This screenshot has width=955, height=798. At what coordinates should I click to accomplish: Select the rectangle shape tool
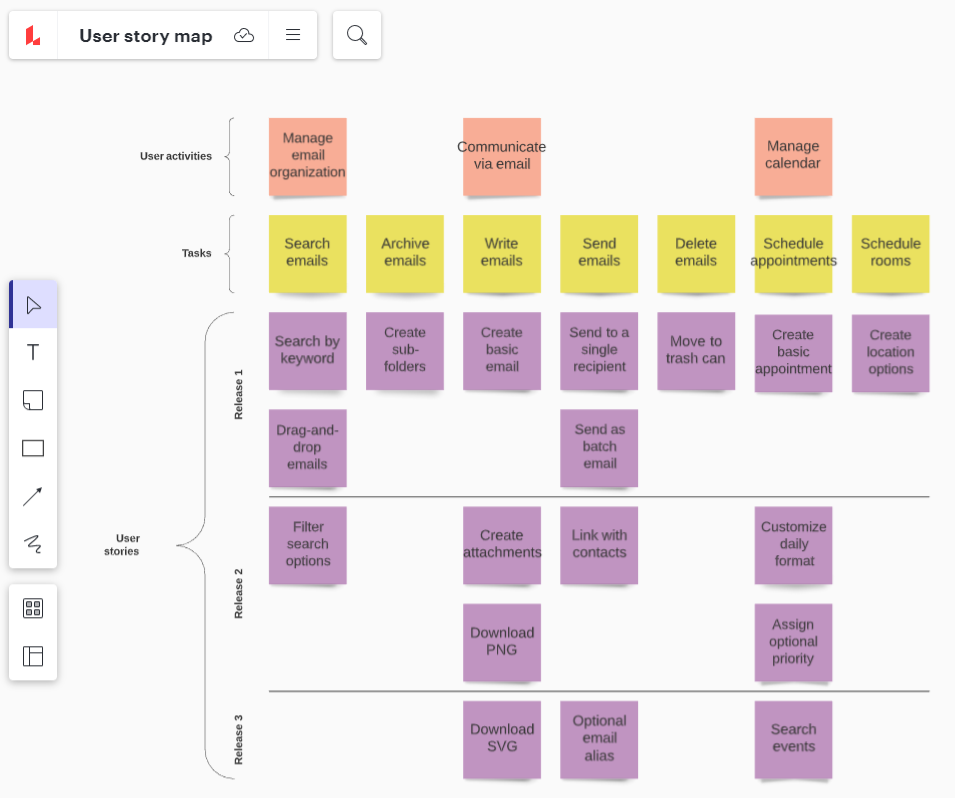[33, 448]
